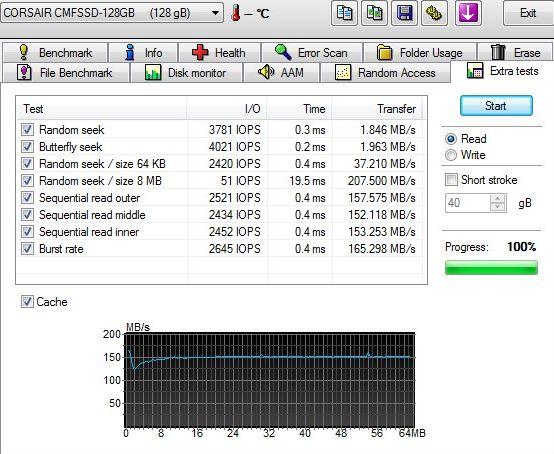Viewport: 554px width, 454px height.
Task: Uncheck the Butterfly seek test
Action: click(x=27, y=147)
